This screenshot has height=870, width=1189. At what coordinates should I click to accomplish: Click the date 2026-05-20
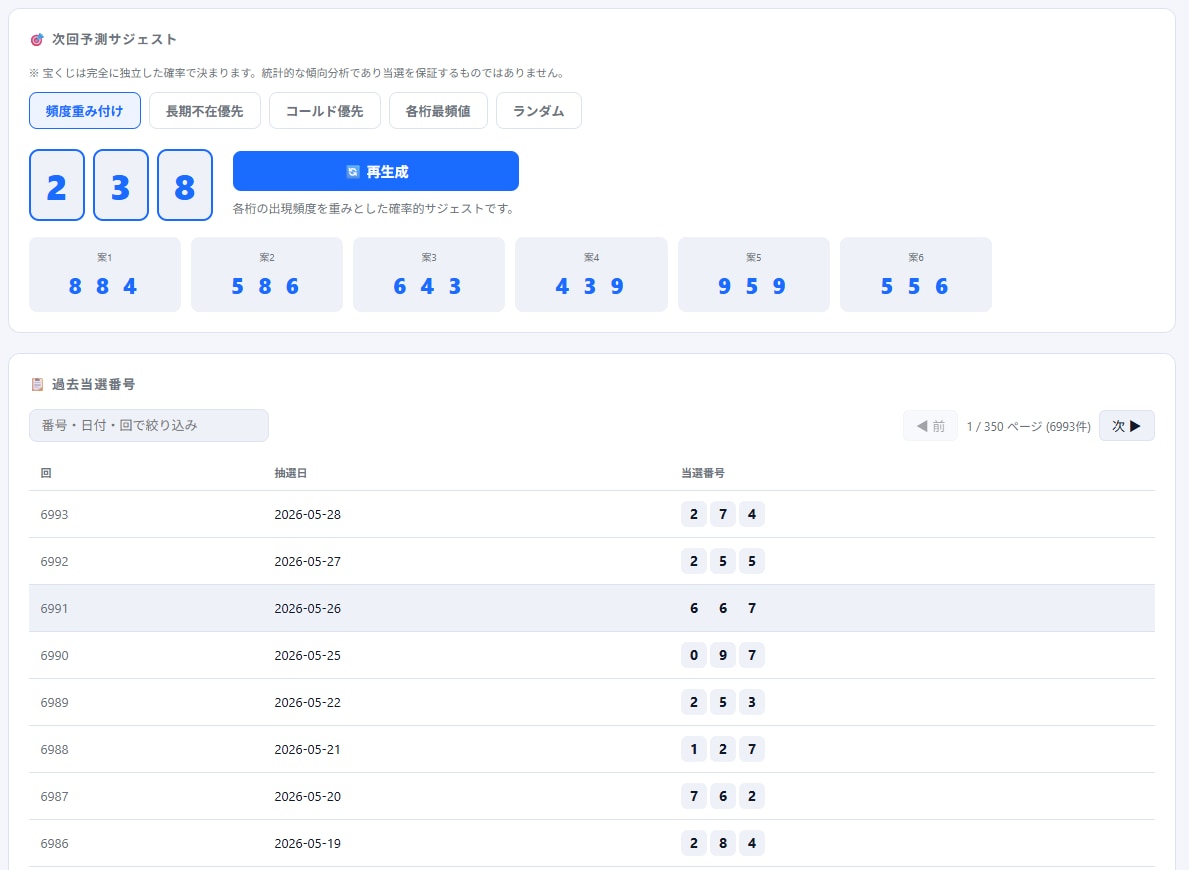click(308, 796)
